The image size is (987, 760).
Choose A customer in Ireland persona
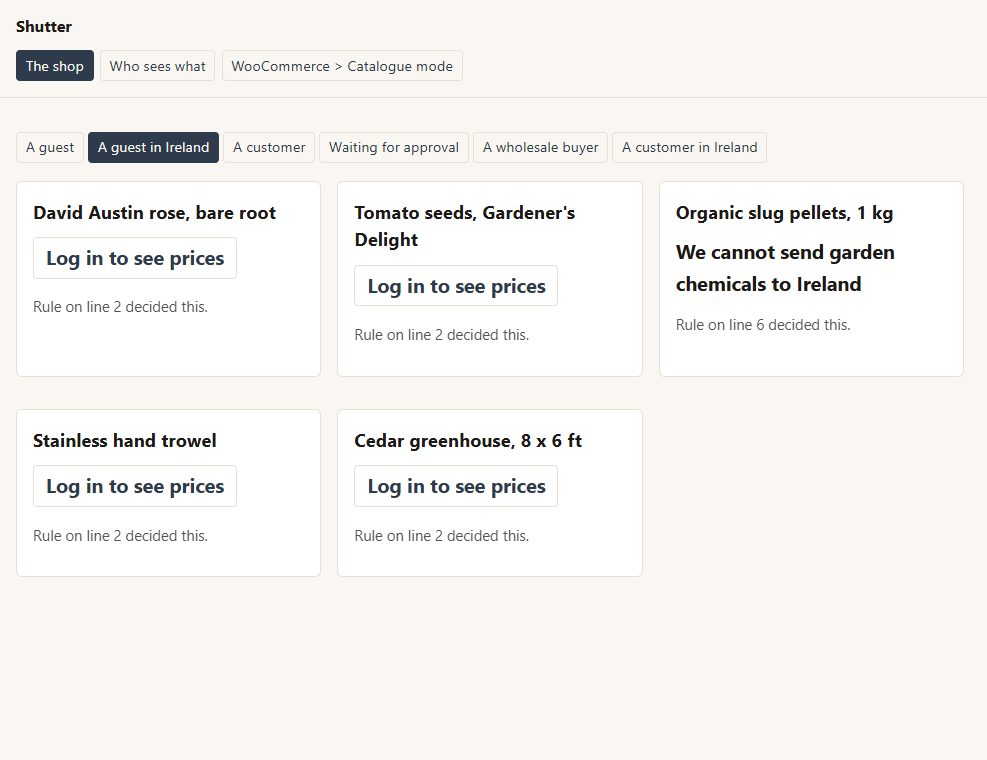pyautogui.click(x=689, y=147)
